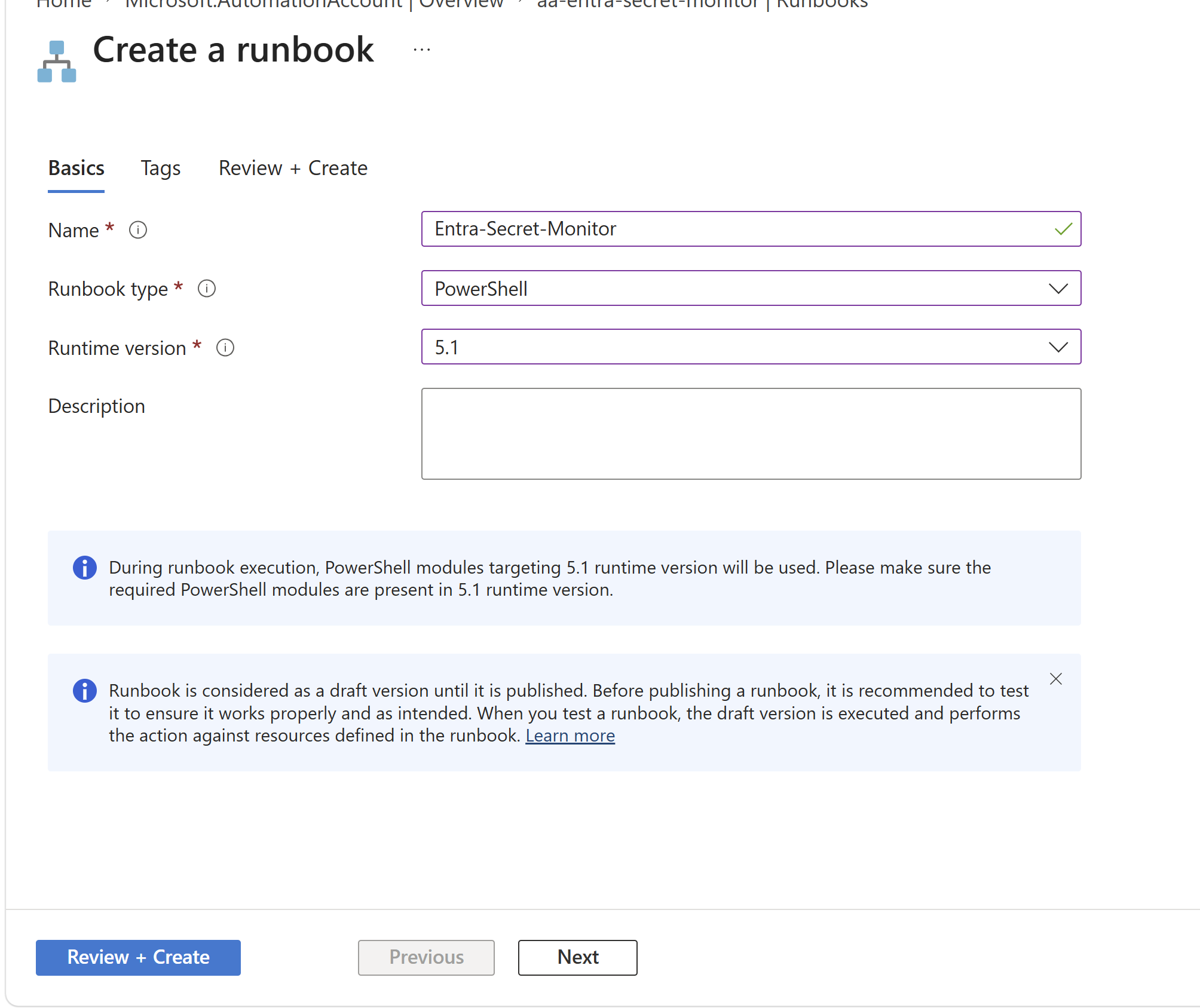Click the Create a runbook page title
1200x1008 pixels.
click(x=234, y=50)
